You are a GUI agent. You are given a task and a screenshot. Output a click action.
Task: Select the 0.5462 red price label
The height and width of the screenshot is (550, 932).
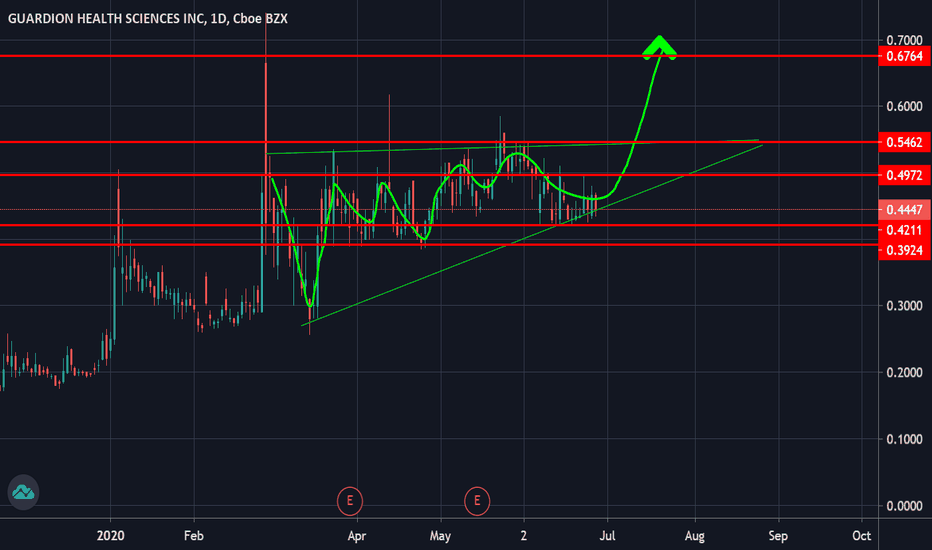click(904, 142)
